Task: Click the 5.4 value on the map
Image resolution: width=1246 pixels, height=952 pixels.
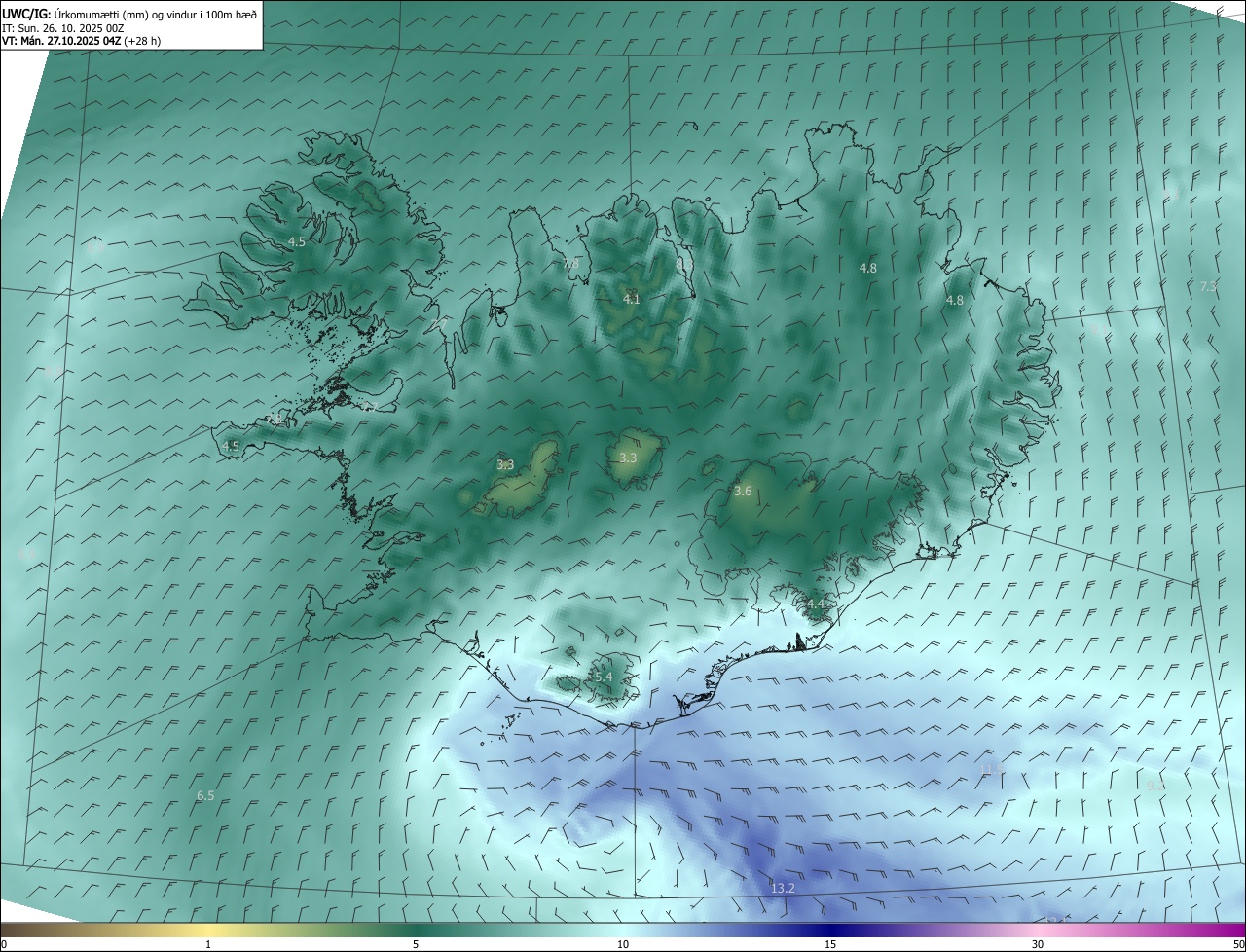Action: (603, 677)
